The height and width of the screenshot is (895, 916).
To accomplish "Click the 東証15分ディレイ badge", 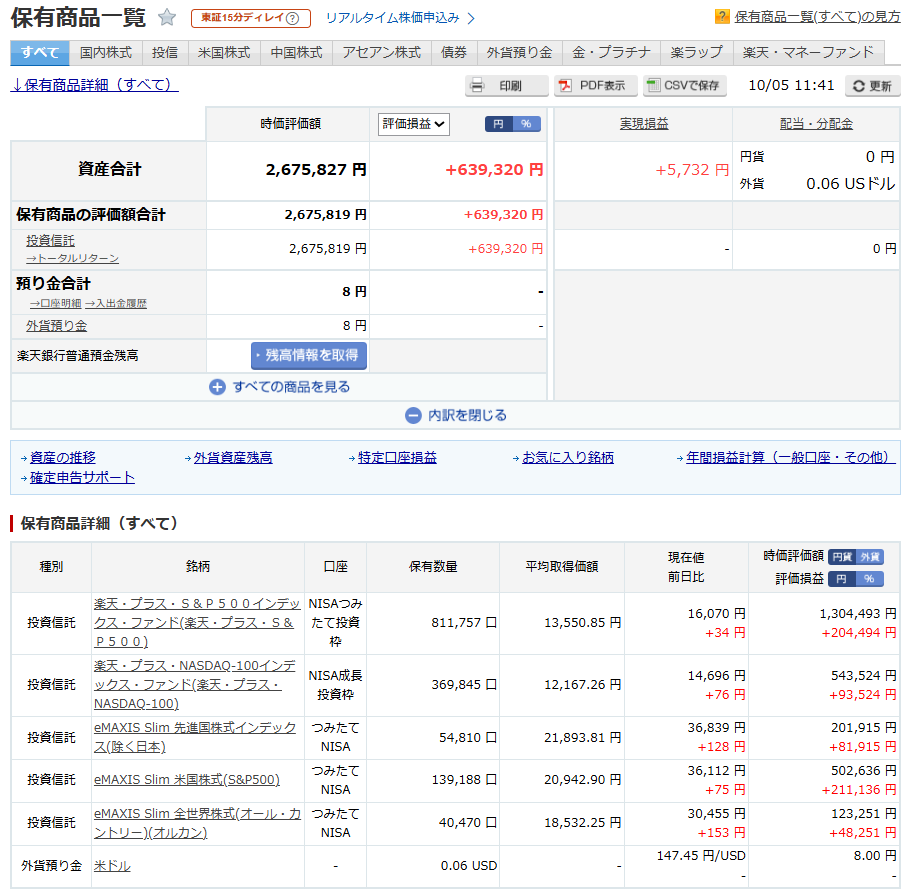I will [250, 18].
